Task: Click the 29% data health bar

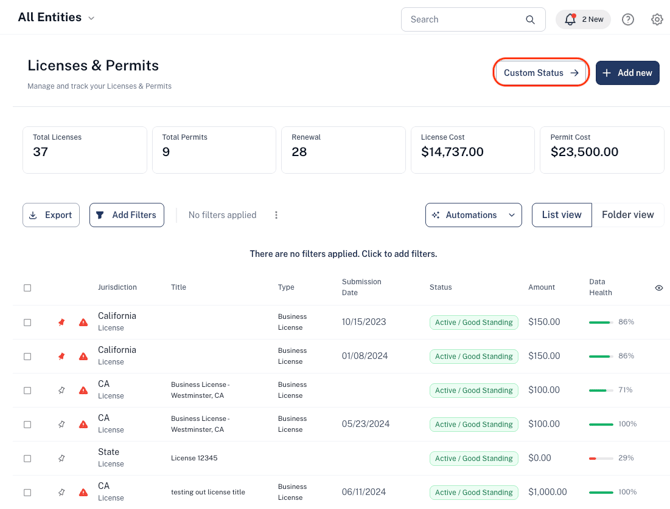Action: click(x=601, y=458)
